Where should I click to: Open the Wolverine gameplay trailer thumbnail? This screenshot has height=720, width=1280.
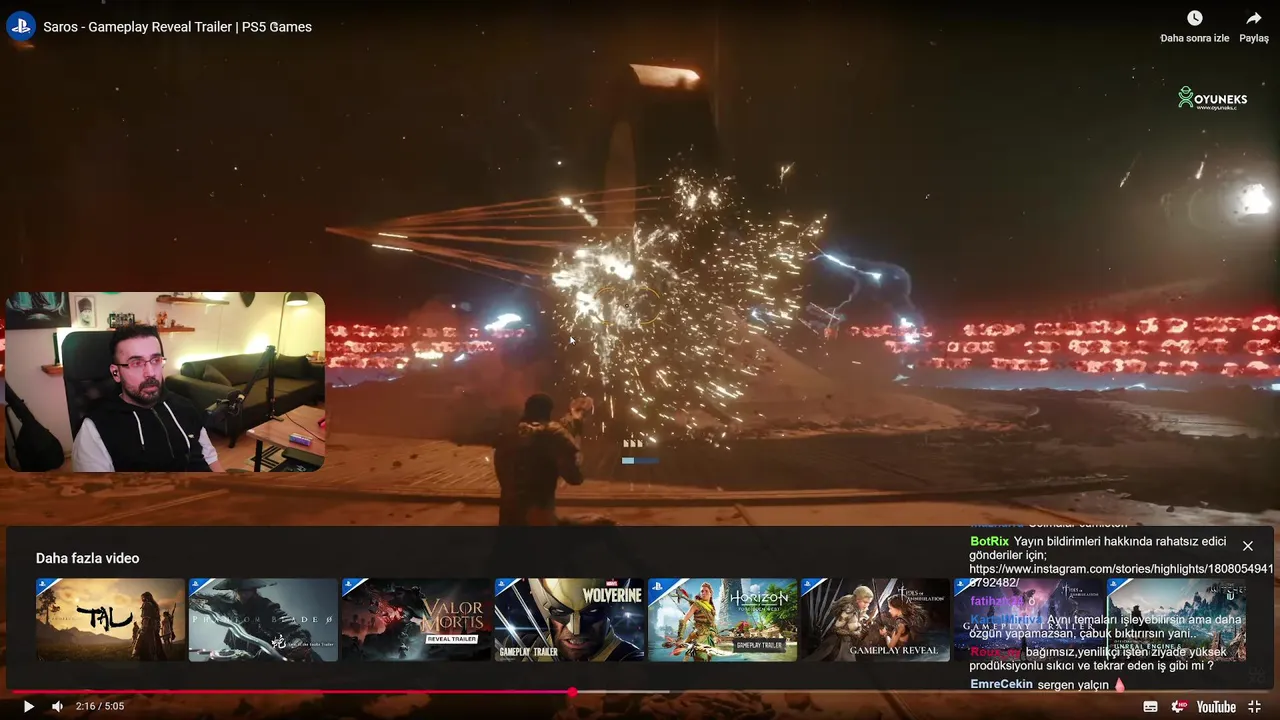[569, 619]
